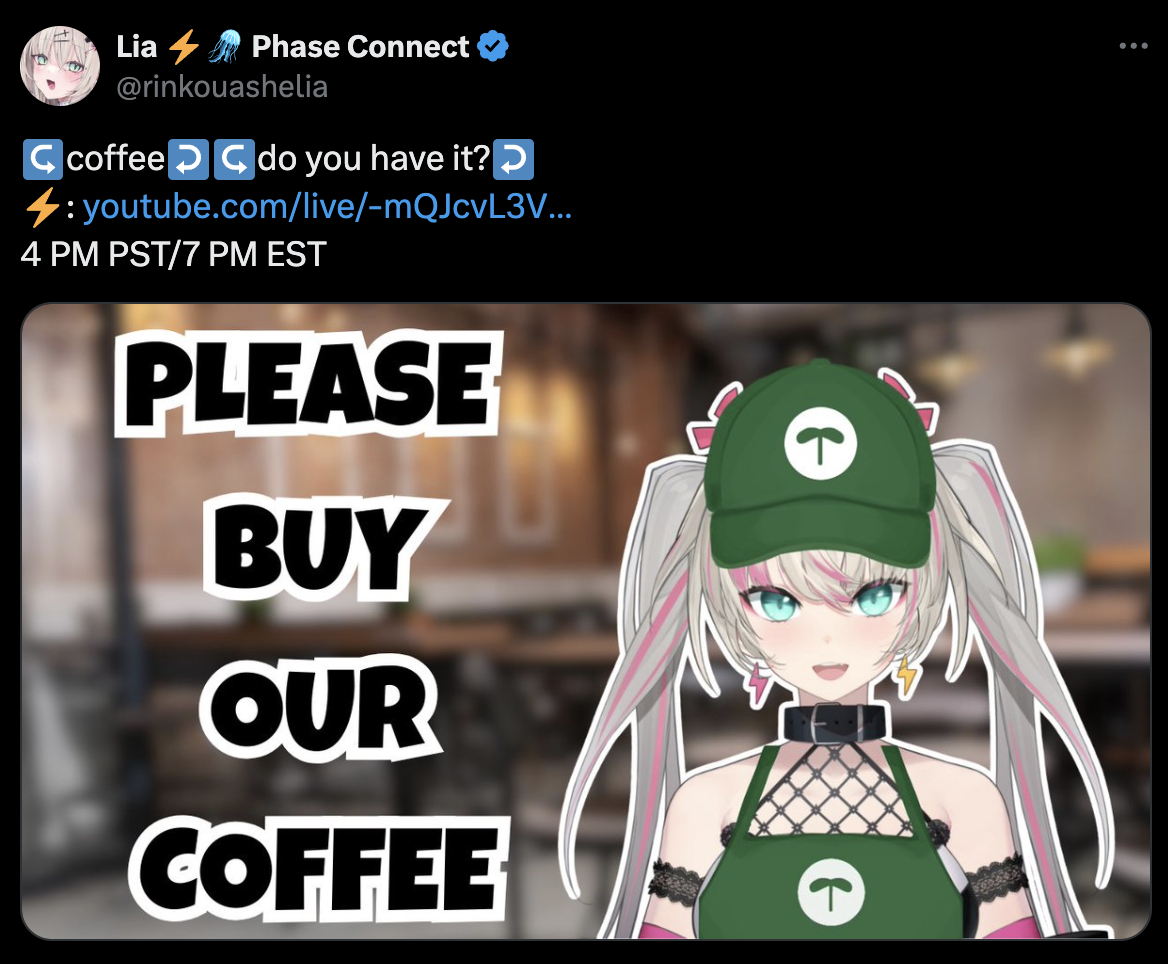
Task: Click the first arrow emoji before 'coffee'
Action: [x=42, y=159]
